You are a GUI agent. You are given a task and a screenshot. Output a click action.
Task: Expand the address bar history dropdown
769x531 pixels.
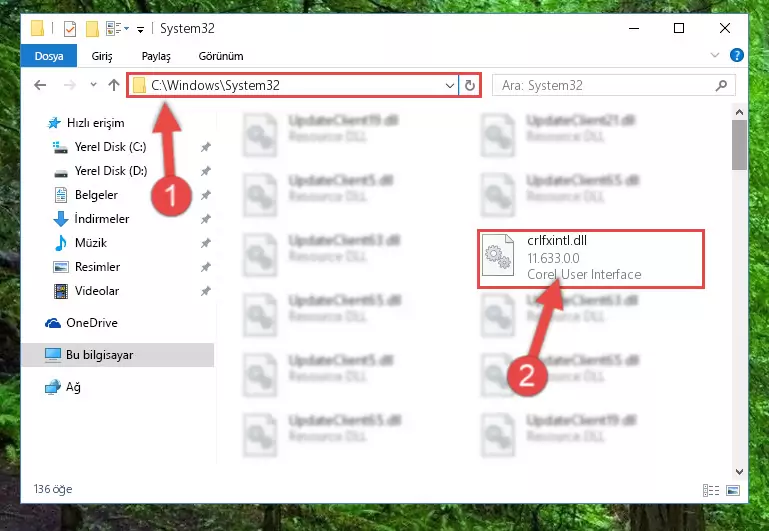[449, 86]
